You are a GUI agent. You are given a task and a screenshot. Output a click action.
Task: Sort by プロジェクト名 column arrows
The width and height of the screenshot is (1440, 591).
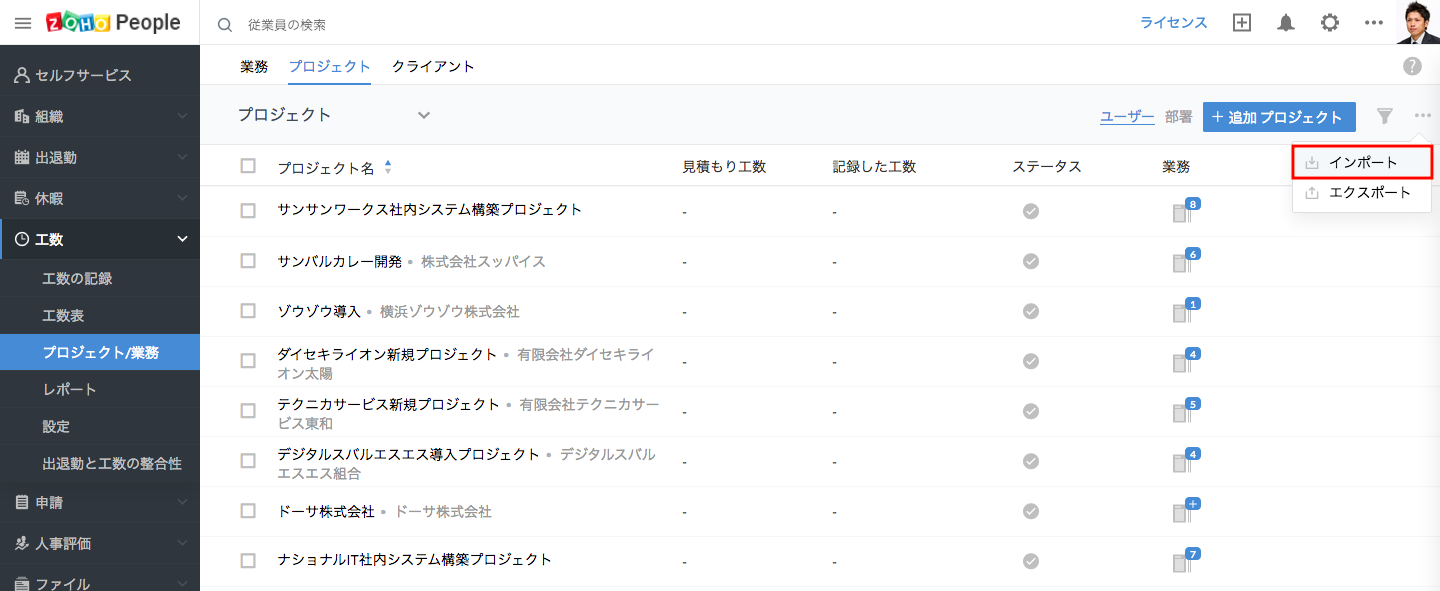click(388, 167)
